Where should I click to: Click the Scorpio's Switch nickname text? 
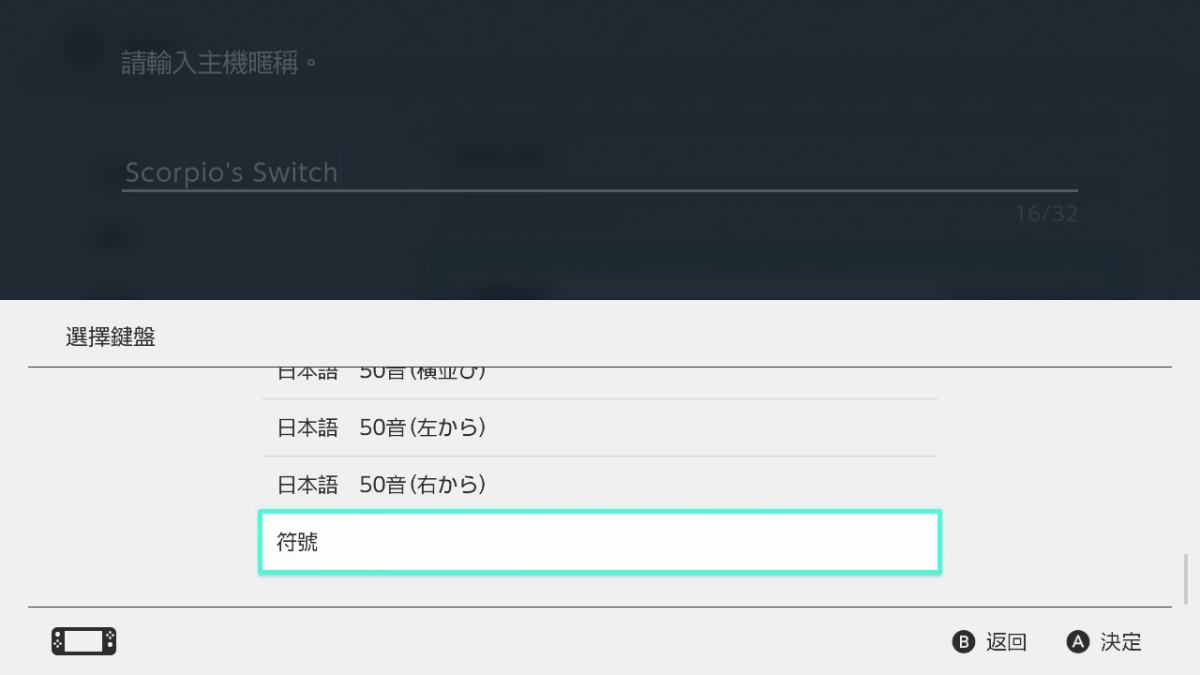pyautogui.click(x=231, y=172)
